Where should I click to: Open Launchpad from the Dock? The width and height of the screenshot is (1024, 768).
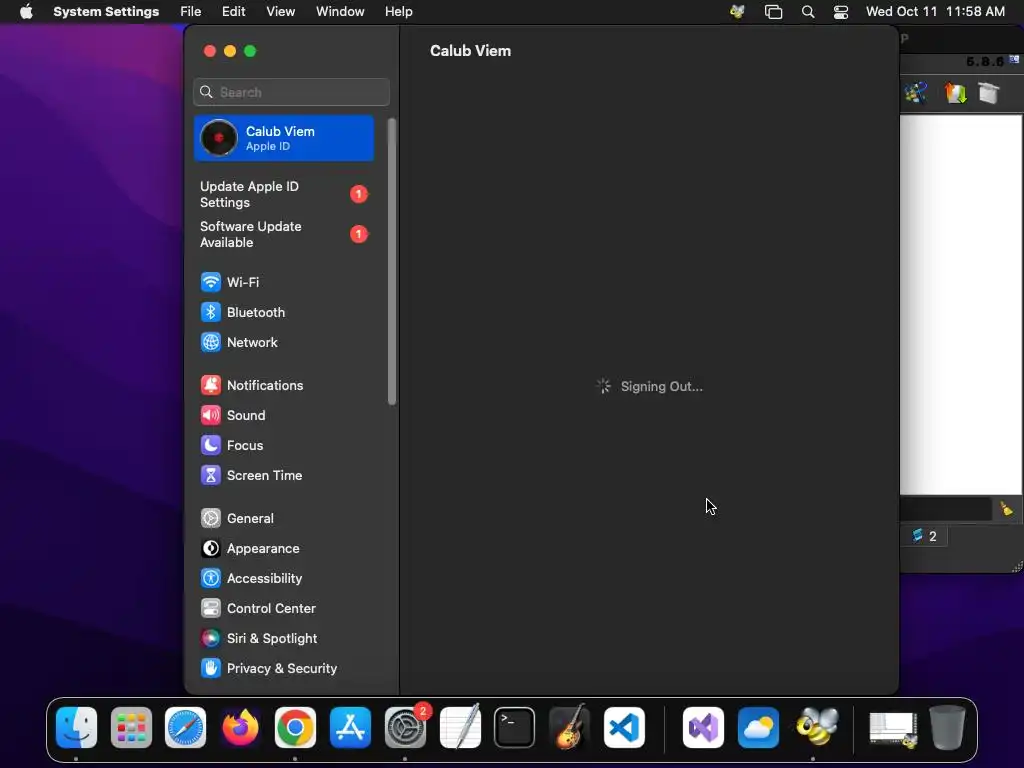[x=131, y=728]
